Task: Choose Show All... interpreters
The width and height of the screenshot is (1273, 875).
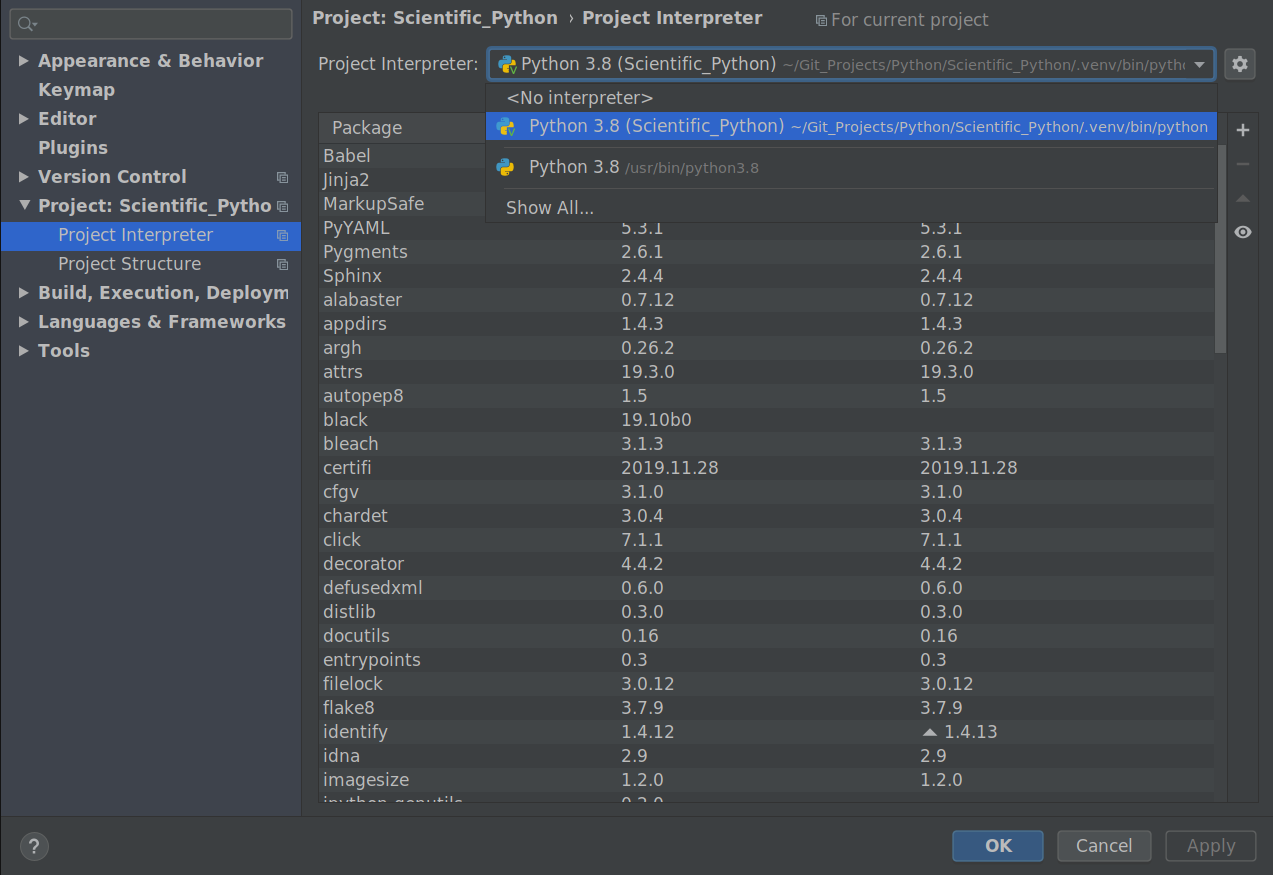Action: 851,208
